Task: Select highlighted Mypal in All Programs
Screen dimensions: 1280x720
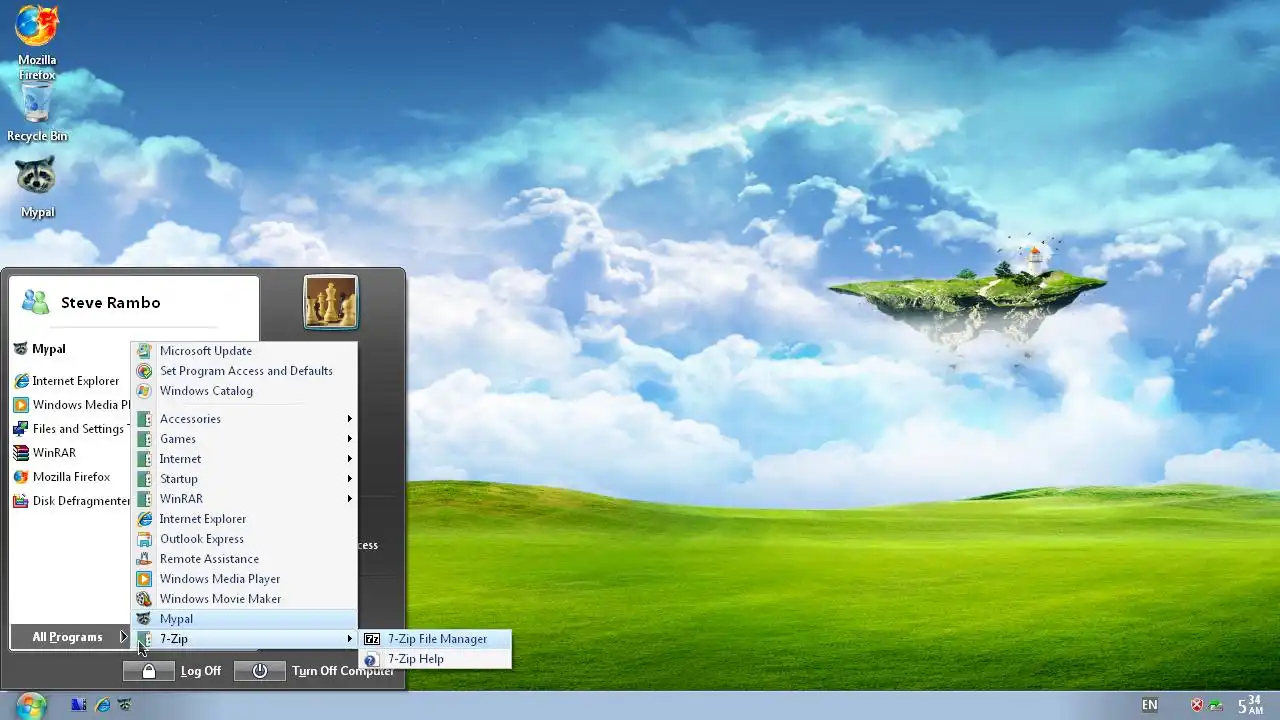Action: (x=245, y=619)
